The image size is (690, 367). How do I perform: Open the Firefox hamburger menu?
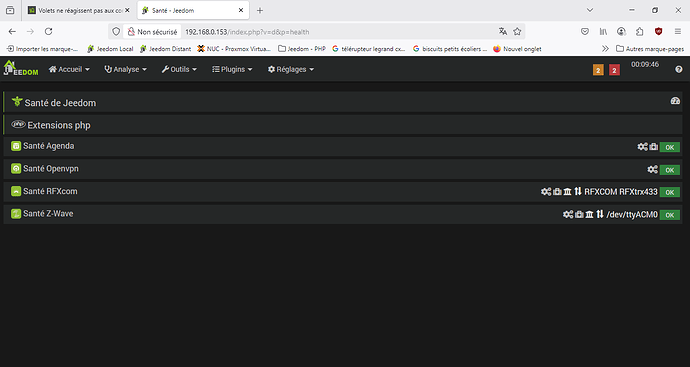click(x=678, y=31)
